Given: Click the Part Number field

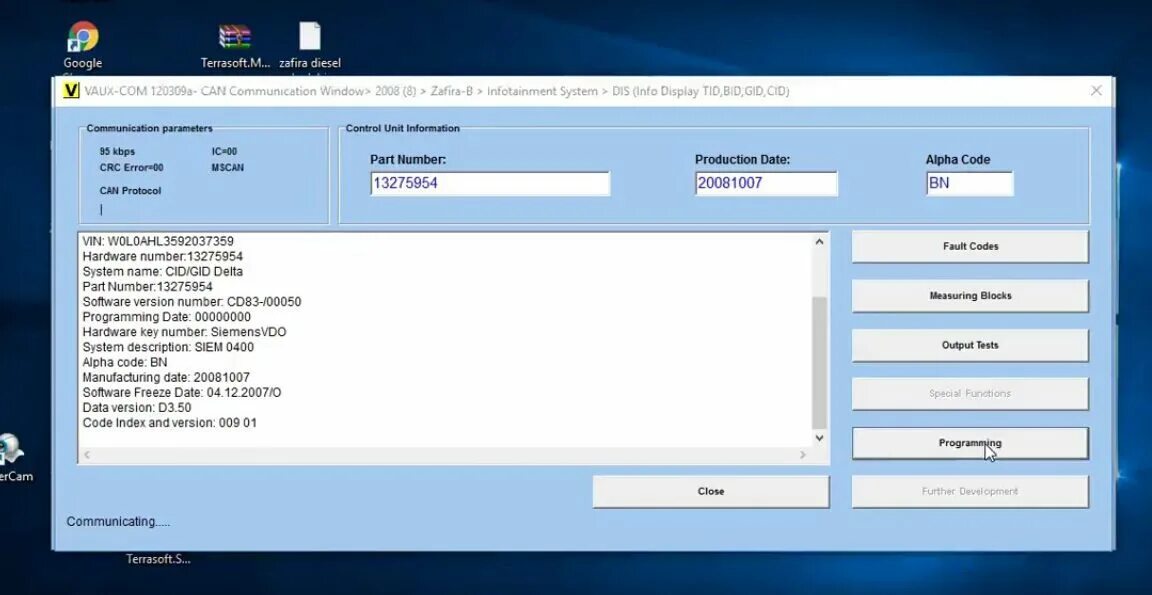Looking at the screenshot, I should tap(490, 184).
